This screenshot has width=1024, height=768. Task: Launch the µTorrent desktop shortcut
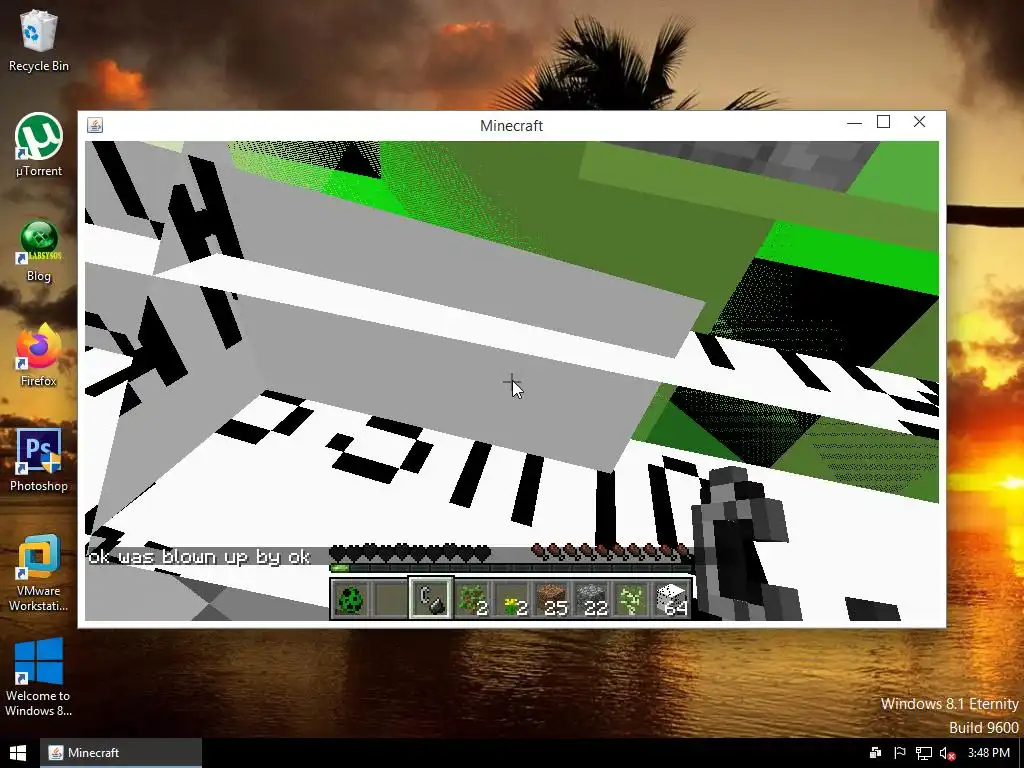[39, 145]
